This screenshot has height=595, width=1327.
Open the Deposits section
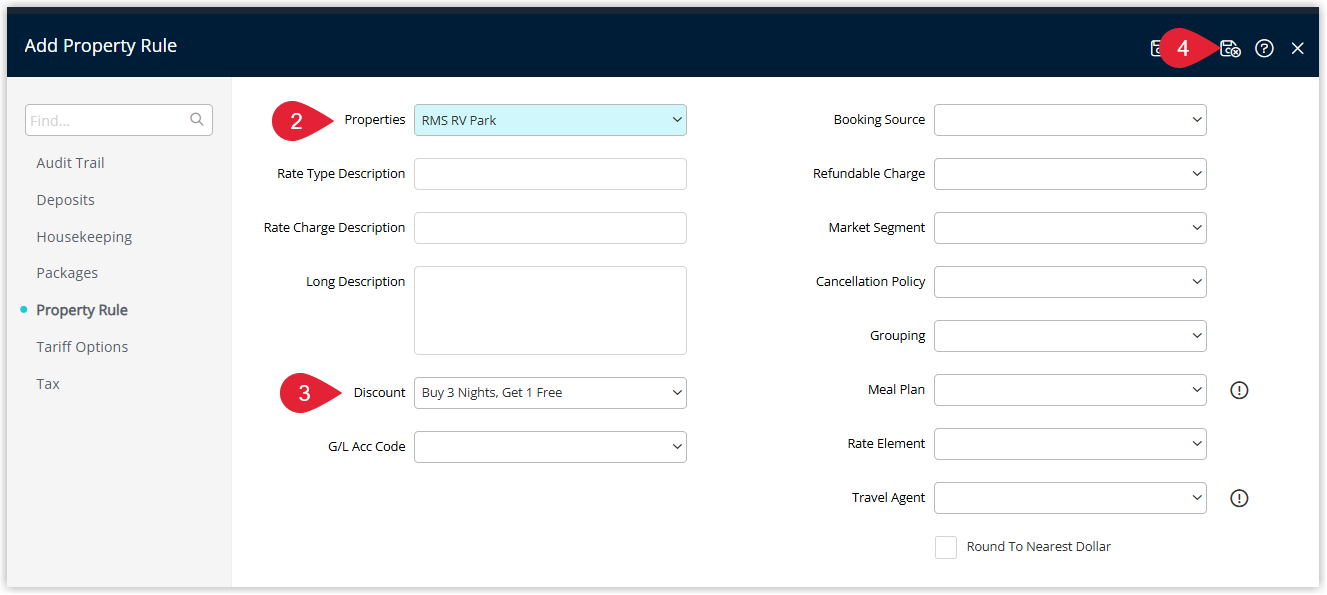coord(65,200)
